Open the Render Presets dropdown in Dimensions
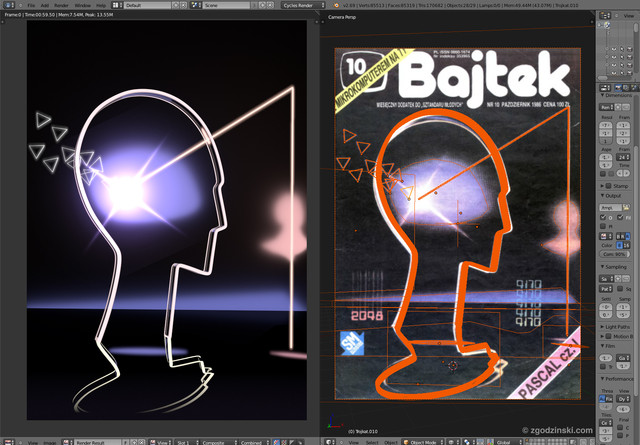 point(607,107)
